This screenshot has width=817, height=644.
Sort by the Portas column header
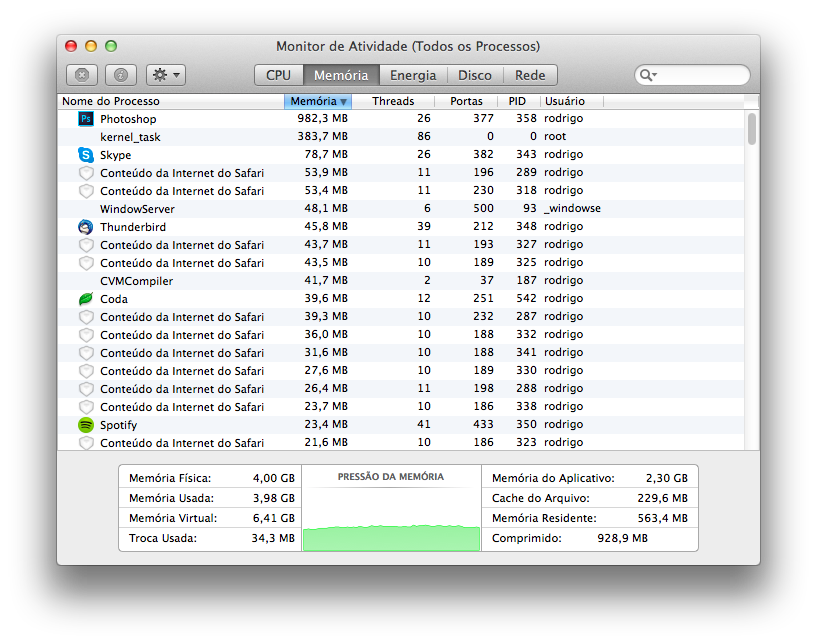(x=466, y=101)
